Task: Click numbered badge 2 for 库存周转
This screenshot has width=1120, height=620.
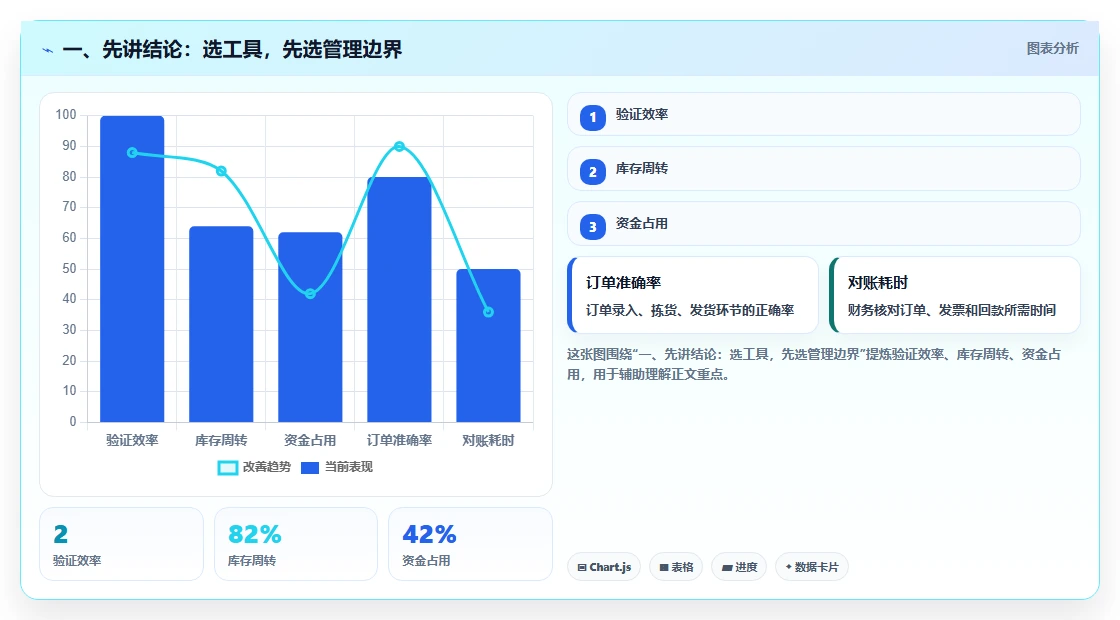Action: pos(592,172)
